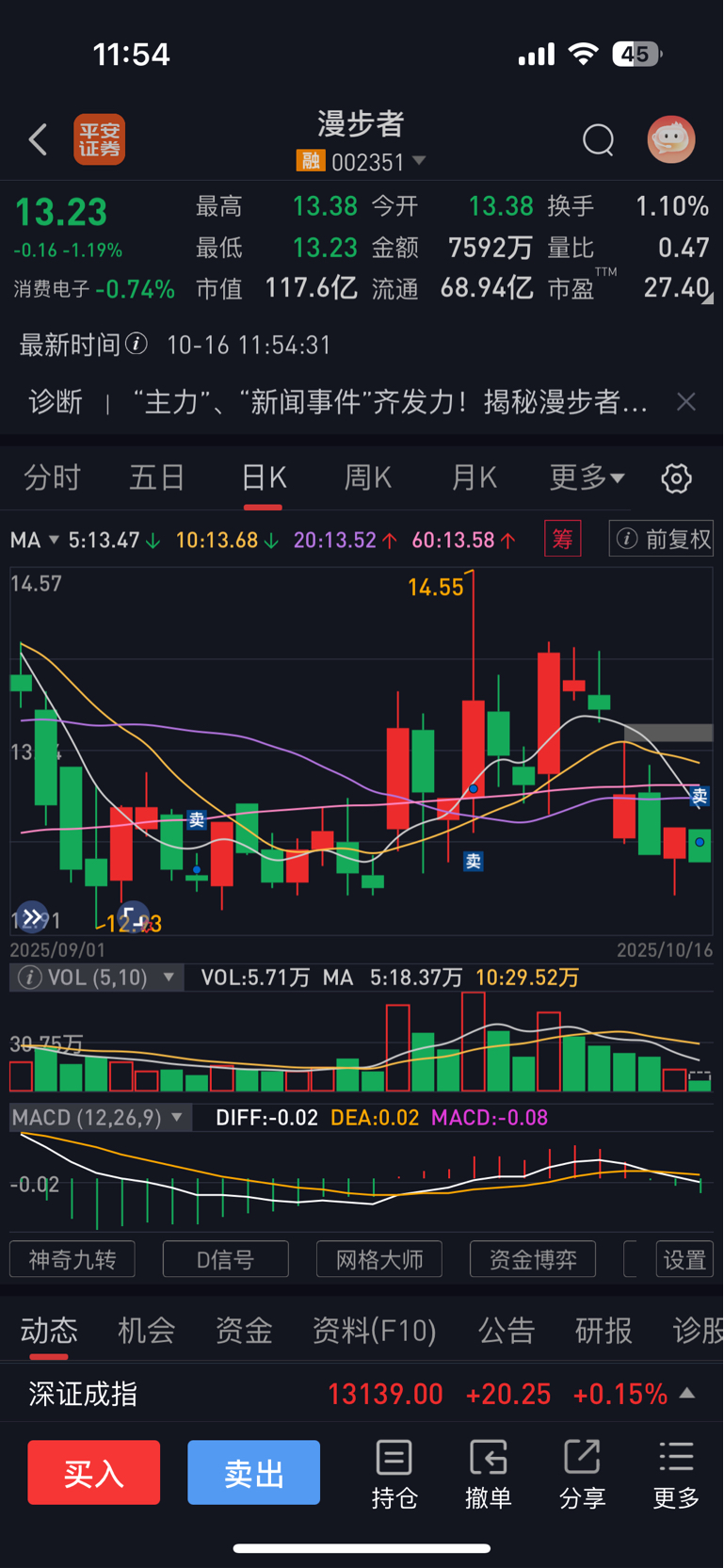The height and width of the screenshot is (1568, 724).
Task: Switch to the 研报 tab
Action: coord(603,1330)
